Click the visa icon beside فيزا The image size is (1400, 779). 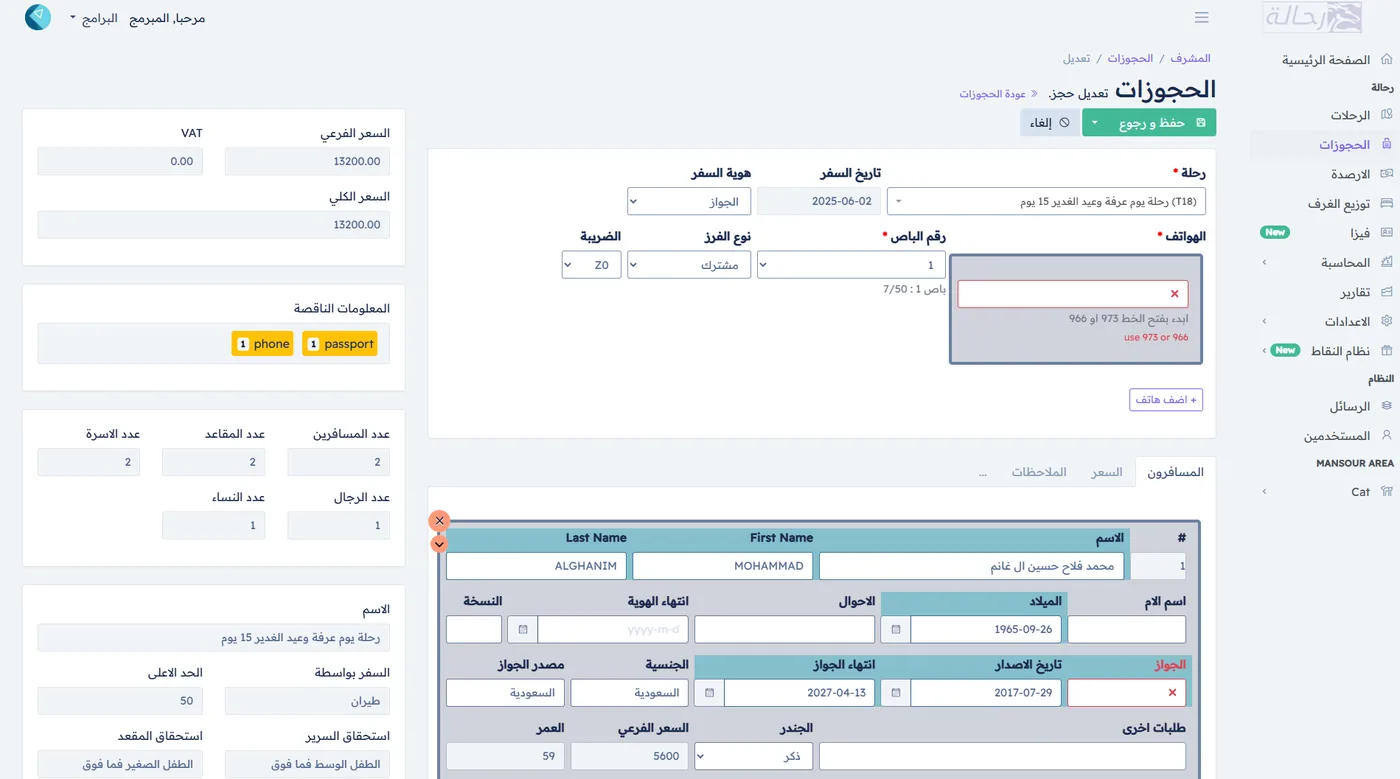click(1386, 233)
